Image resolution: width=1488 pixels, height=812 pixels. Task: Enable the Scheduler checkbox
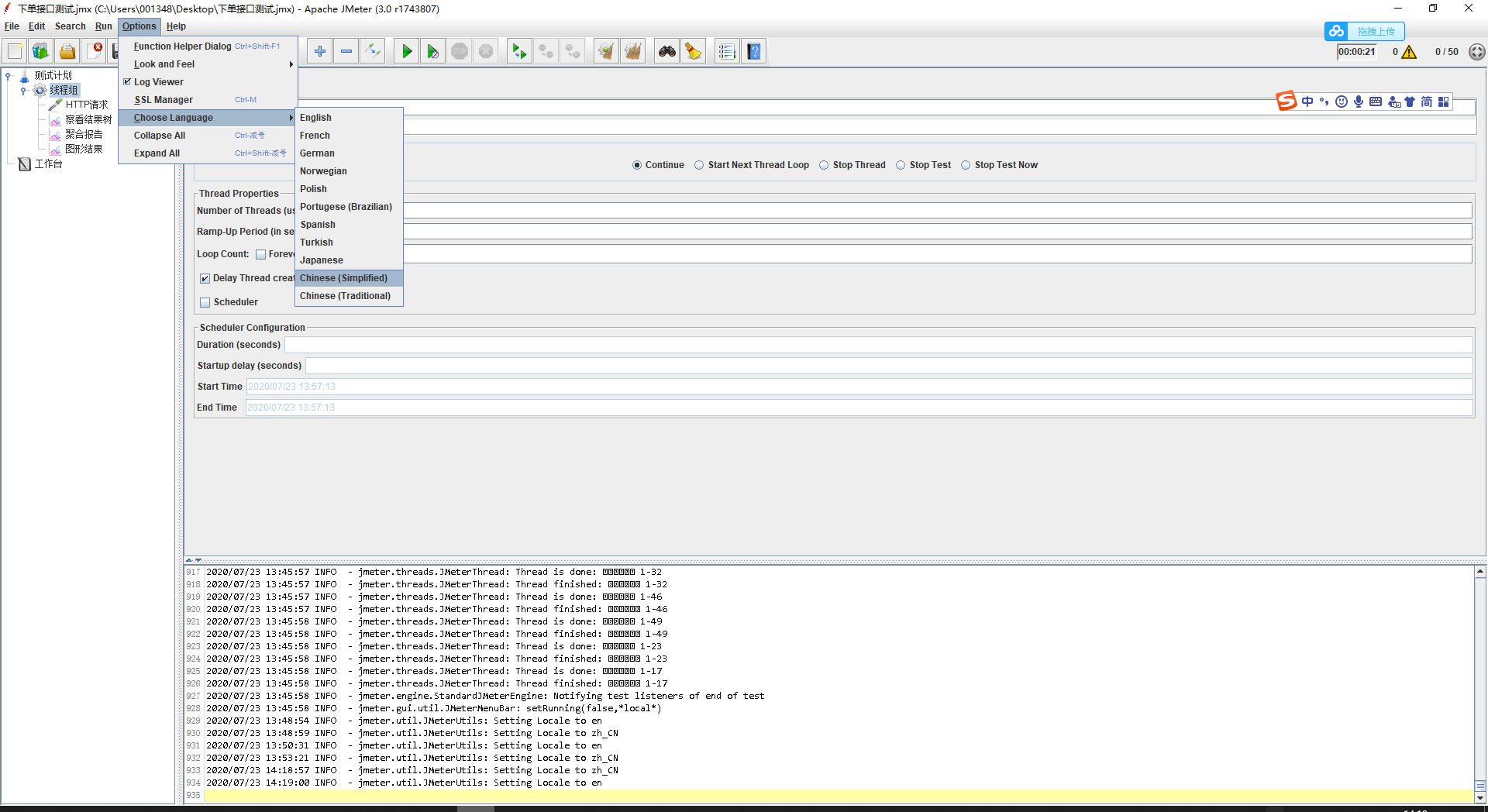[x=205, y=302]
